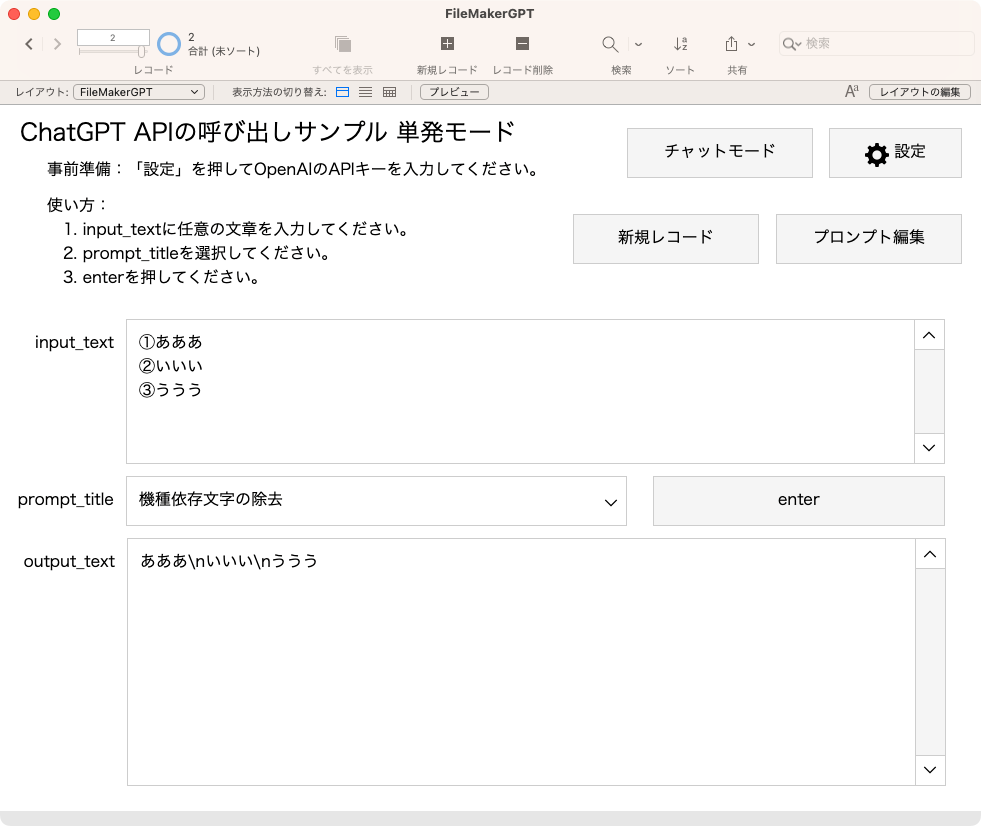
Task: Click the Share icon in toolbar
Action: tap(731, 44)
